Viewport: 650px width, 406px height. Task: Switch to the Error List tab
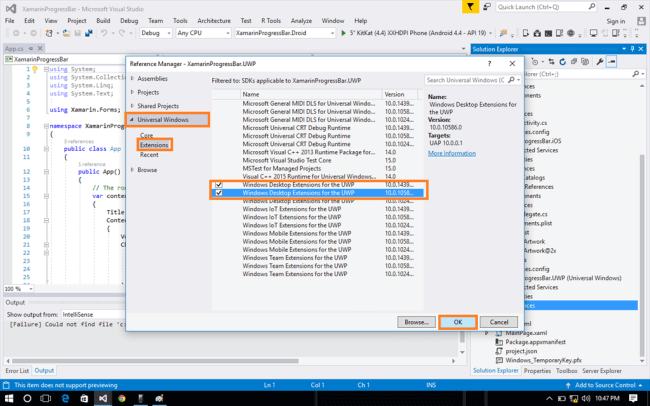[17, 371]
